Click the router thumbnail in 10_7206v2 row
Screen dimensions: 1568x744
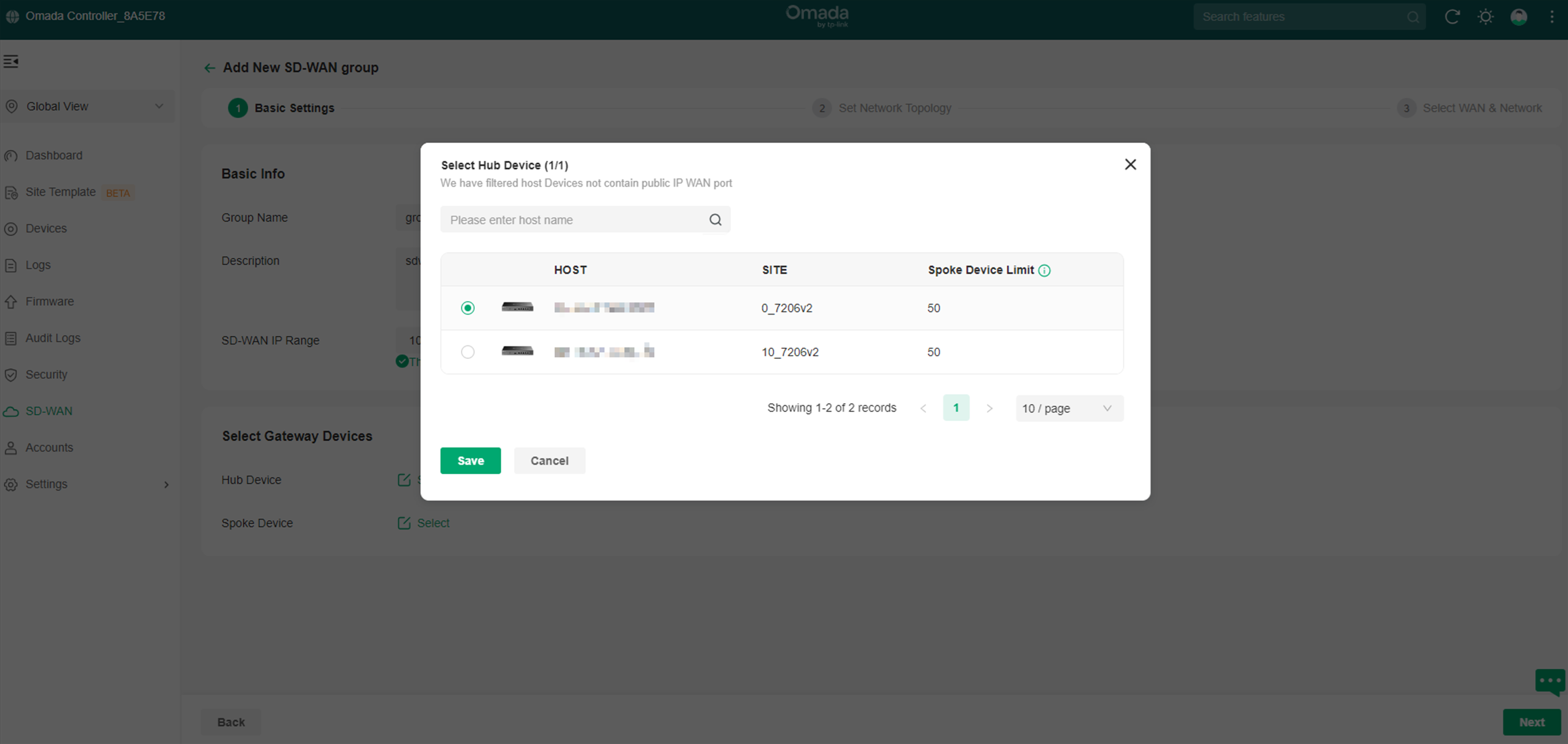(x=517, y=351)
